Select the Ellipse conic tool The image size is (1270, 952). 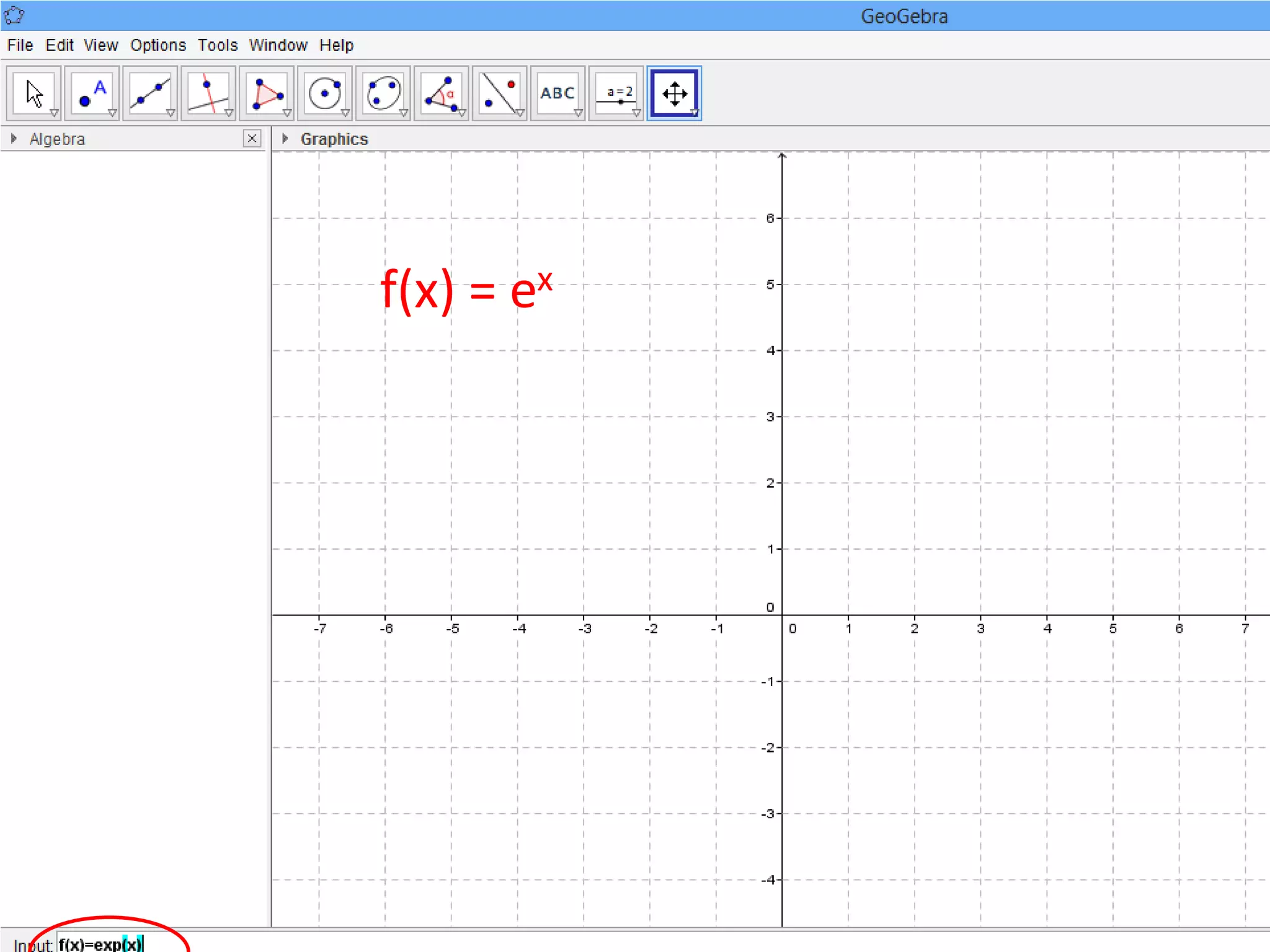click(x=383, y=93)
